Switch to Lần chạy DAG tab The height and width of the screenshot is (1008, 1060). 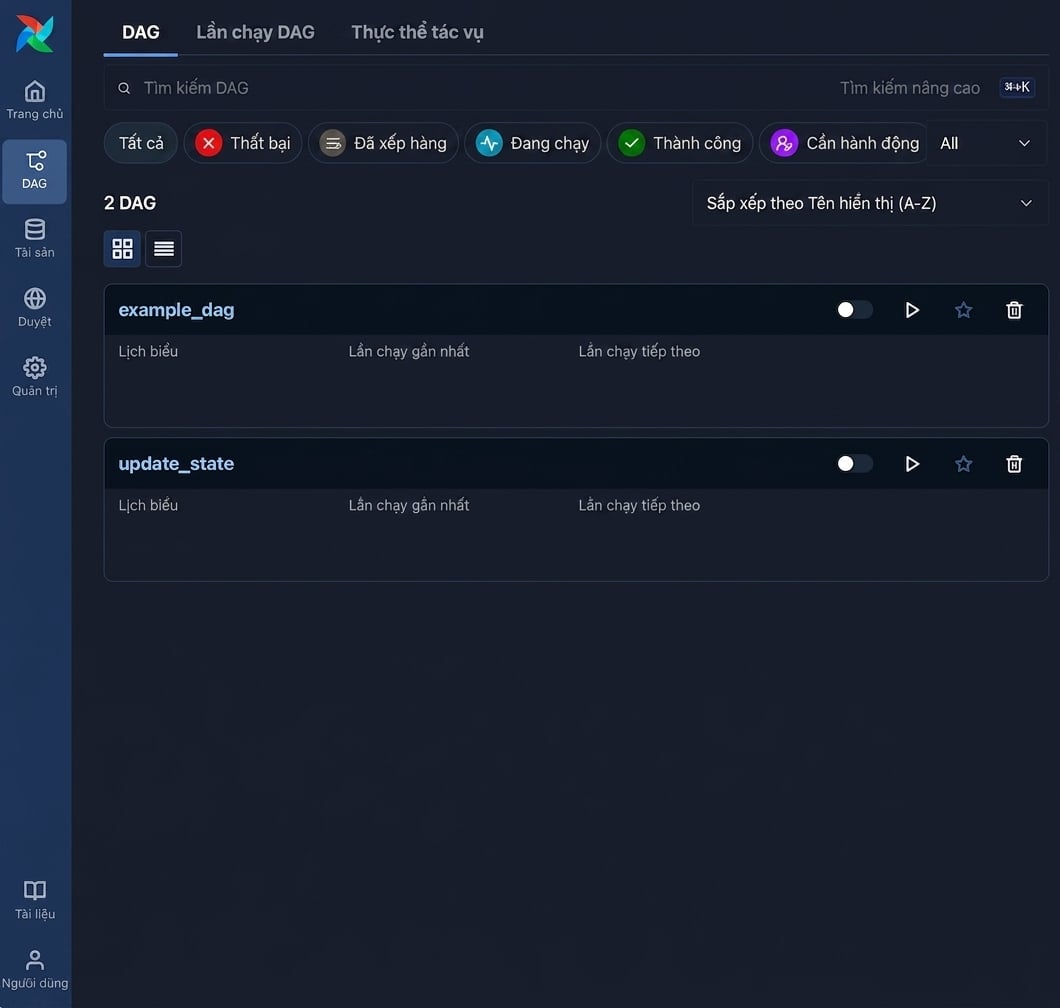255,32
